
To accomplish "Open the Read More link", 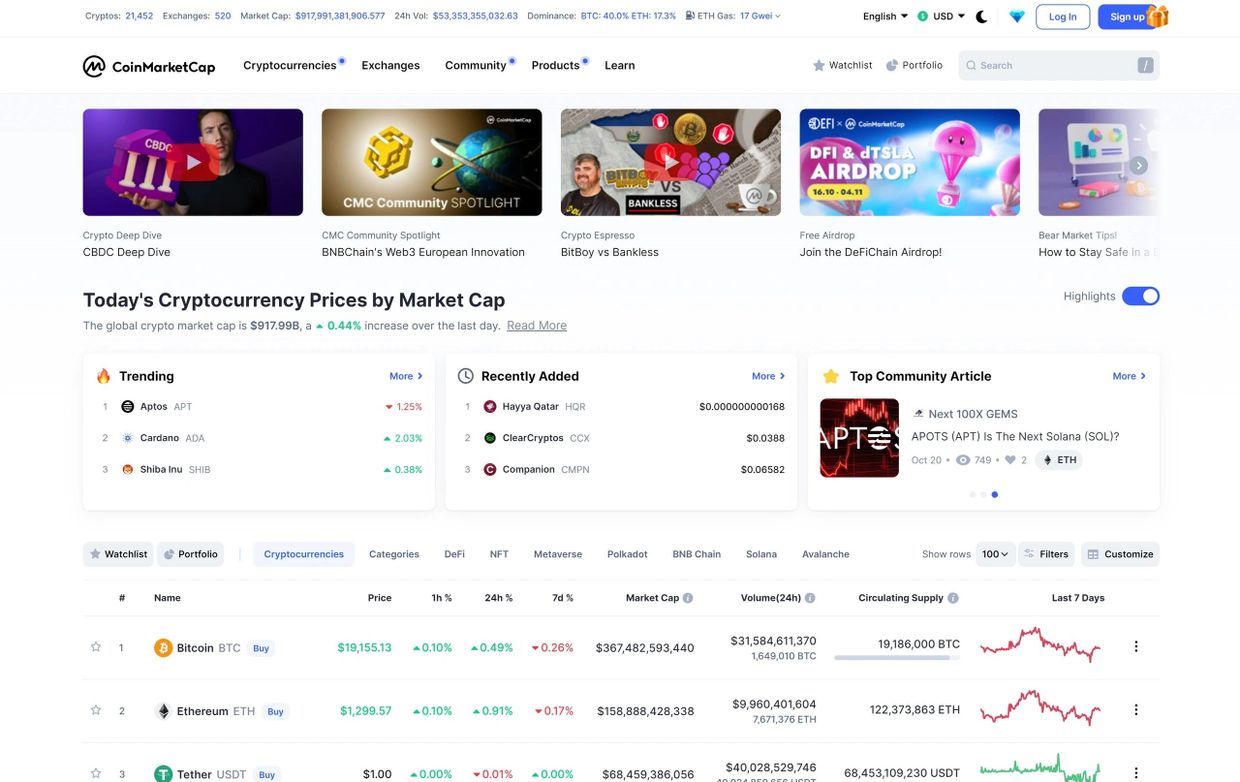I will [536, 325].
